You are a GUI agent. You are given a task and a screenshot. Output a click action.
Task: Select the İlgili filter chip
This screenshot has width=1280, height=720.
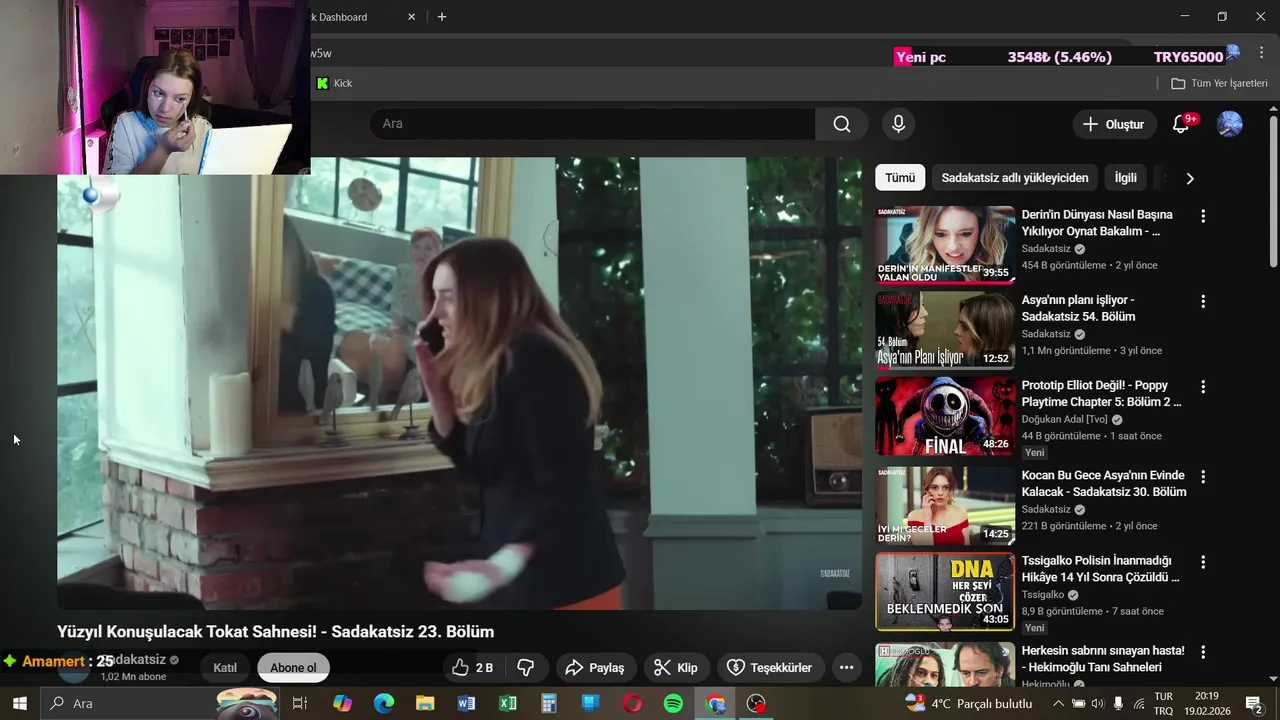[x=1126, y=178]
